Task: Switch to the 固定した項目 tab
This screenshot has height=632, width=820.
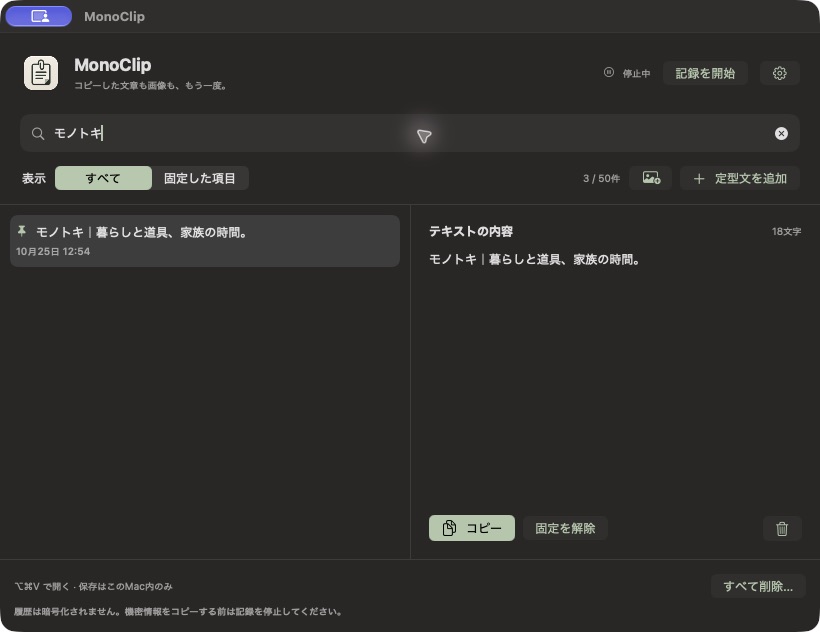Action: click(200, 178)
